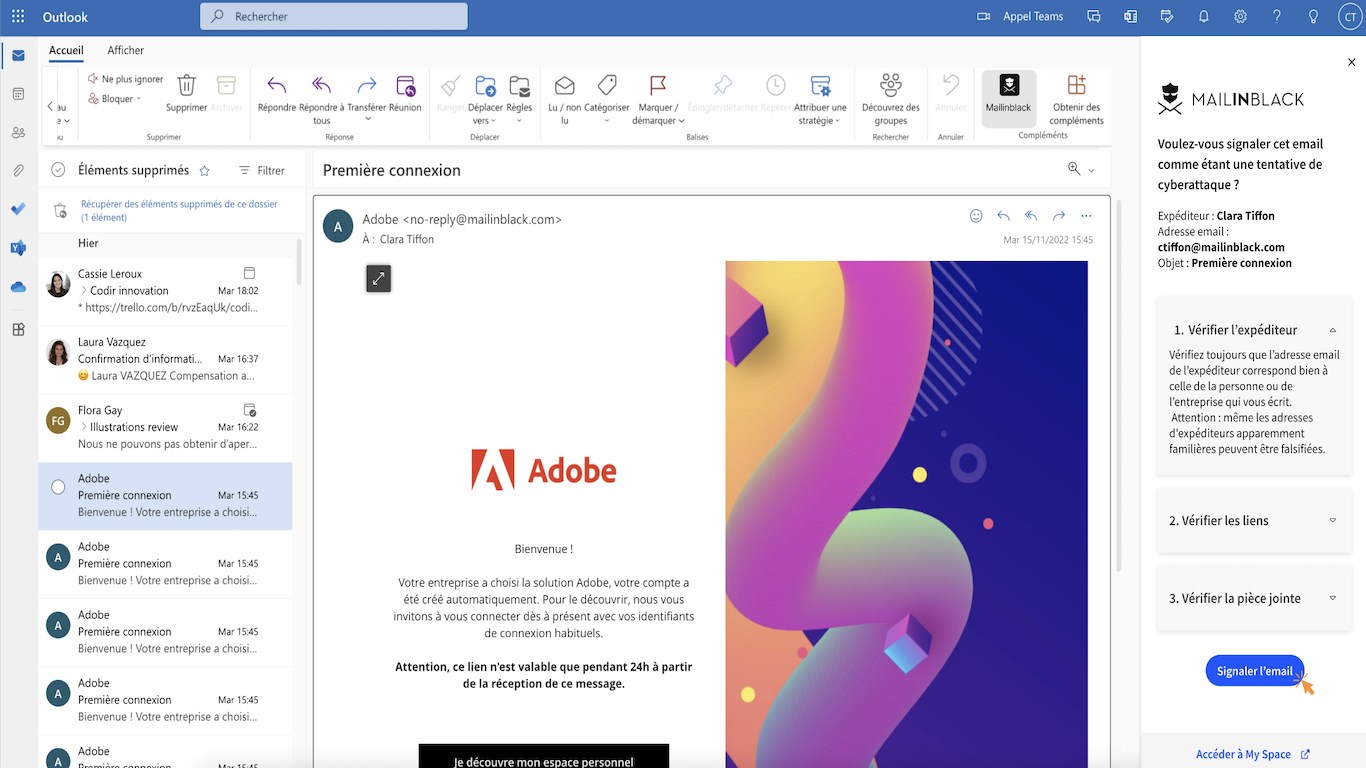Open To Do checkmark app
1366x768 pixels.
click(x=18, y=209)
